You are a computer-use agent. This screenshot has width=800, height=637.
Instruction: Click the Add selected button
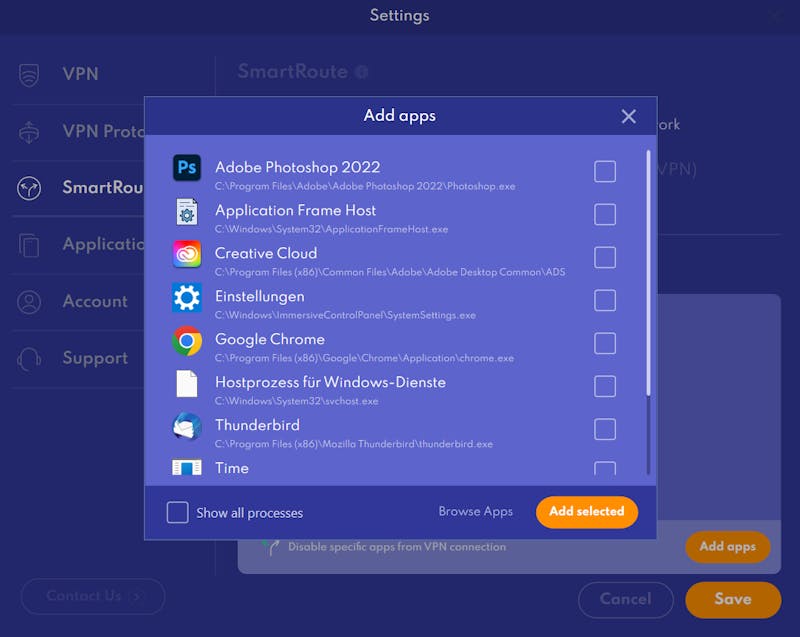pyautogui.click(x=587, y=512)
